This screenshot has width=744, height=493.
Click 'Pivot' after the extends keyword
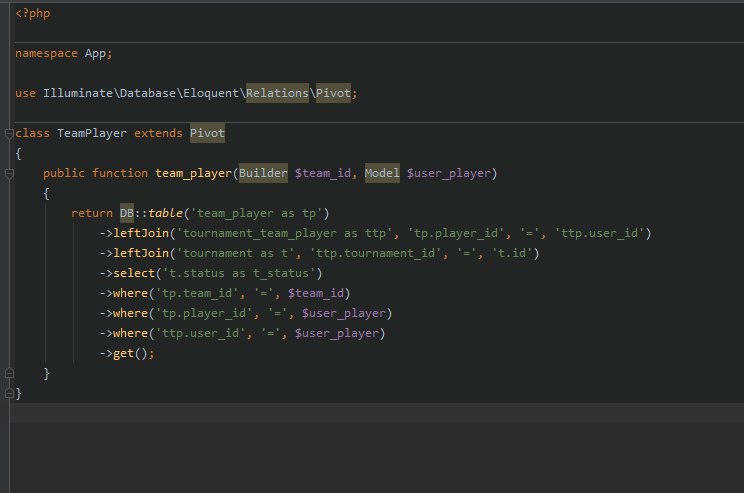[207, 133]
